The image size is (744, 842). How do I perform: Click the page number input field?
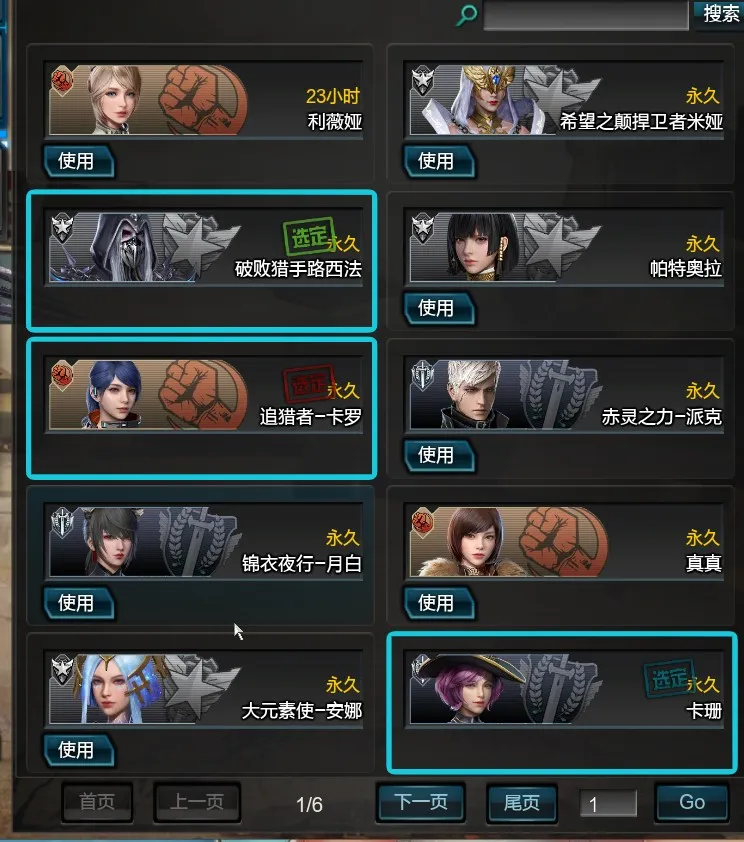click(x=608, y=803)
